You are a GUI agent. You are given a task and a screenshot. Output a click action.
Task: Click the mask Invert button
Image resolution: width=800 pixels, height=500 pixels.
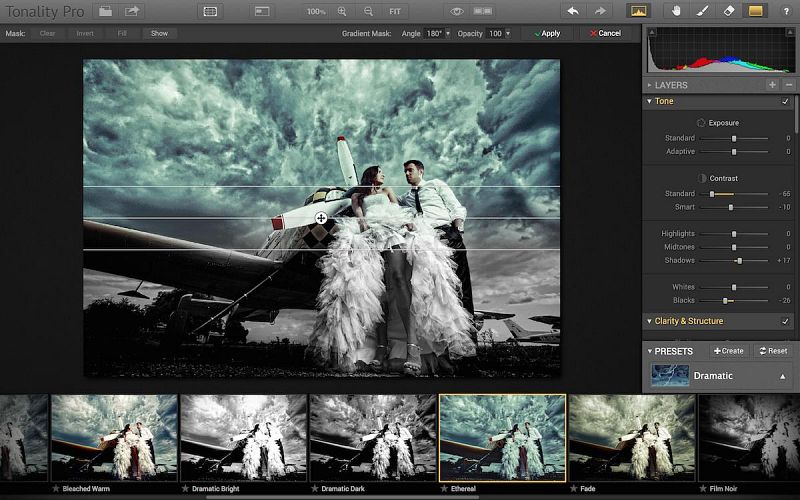85,33
